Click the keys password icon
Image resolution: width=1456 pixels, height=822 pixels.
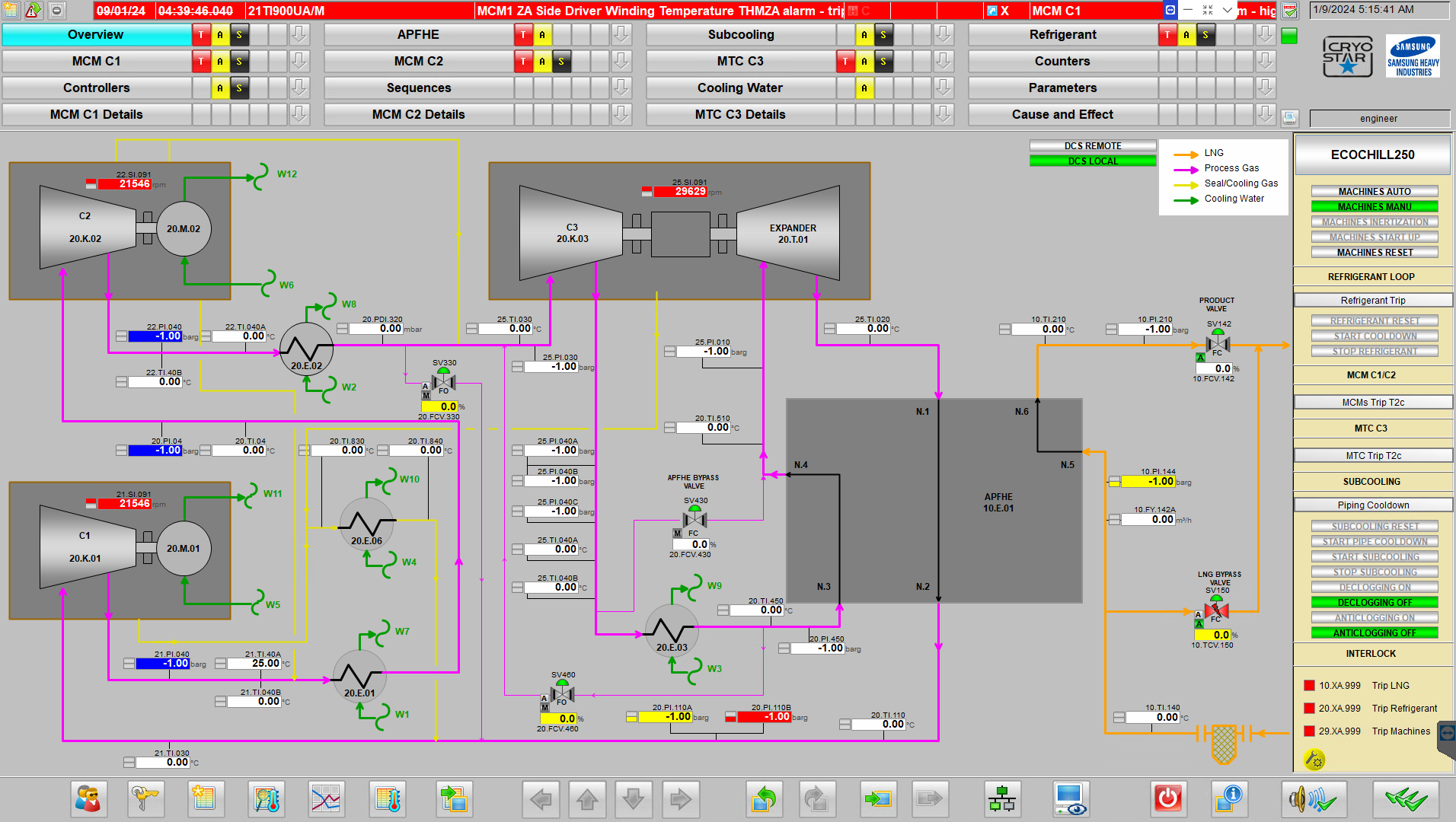(144, 798)
